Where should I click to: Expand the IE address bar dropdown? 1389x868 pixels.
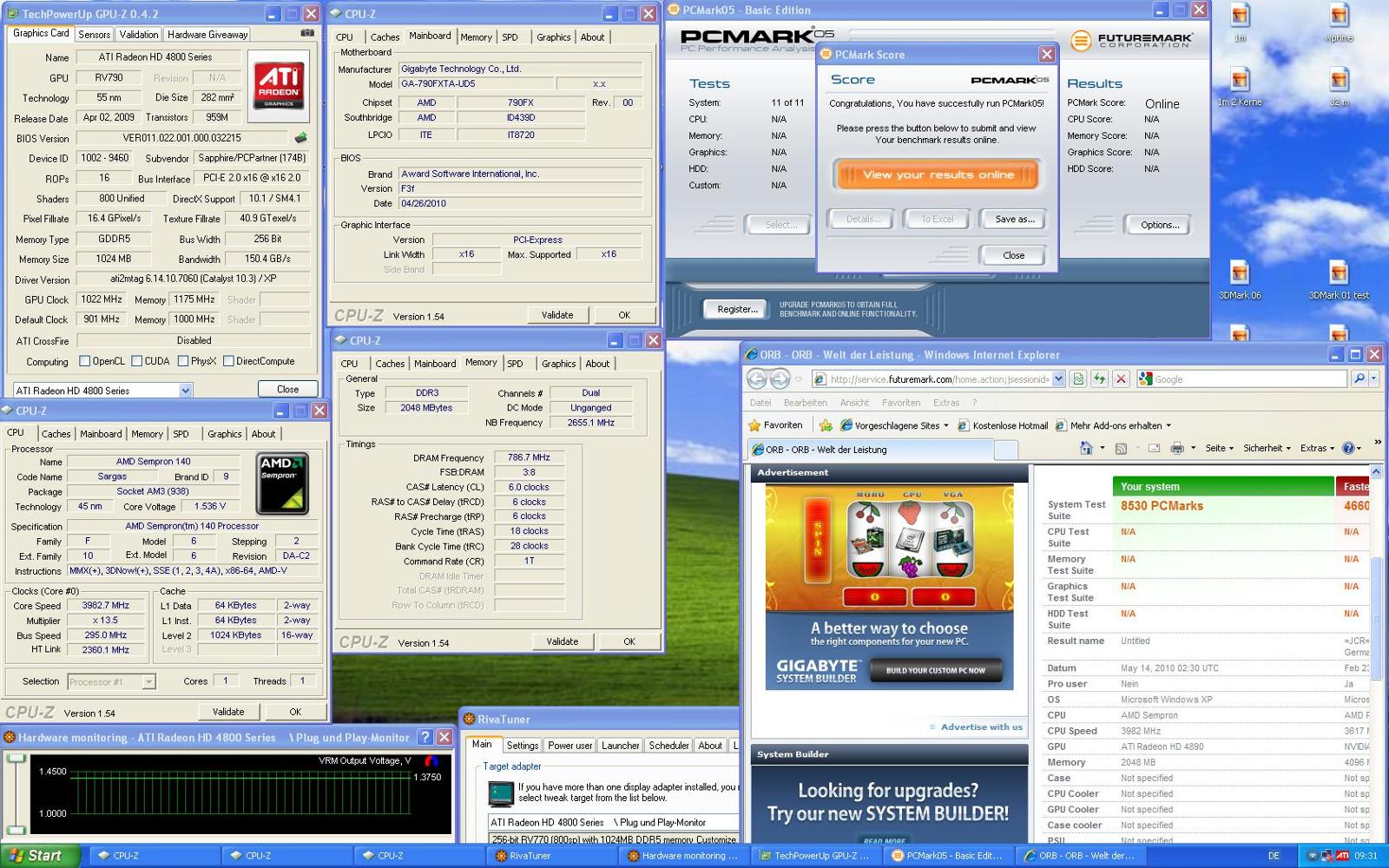(1058, 378)
